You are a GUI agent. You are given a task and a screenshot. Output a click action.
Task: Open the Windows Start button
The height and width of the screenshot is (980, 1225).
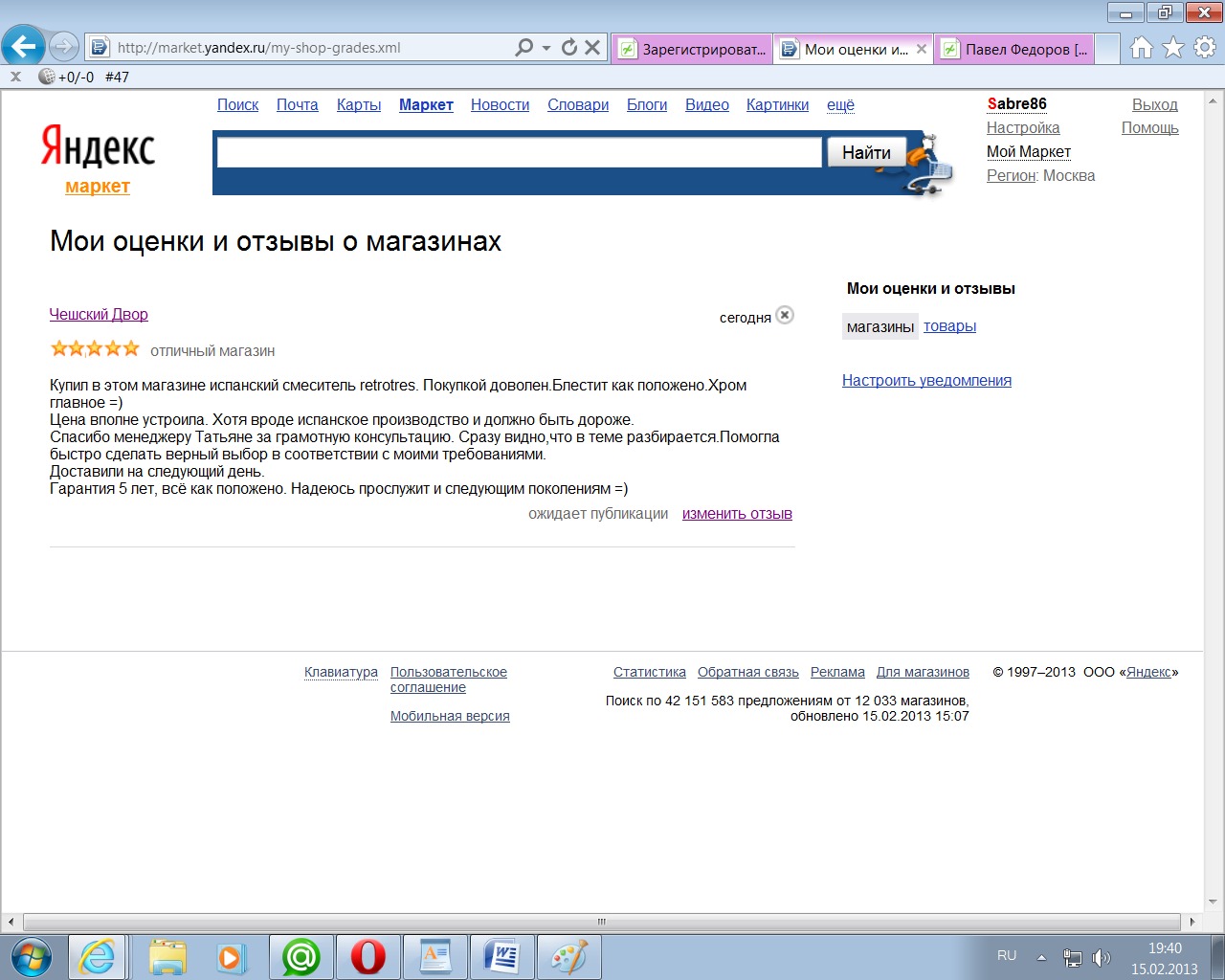(x=31, y=957)
